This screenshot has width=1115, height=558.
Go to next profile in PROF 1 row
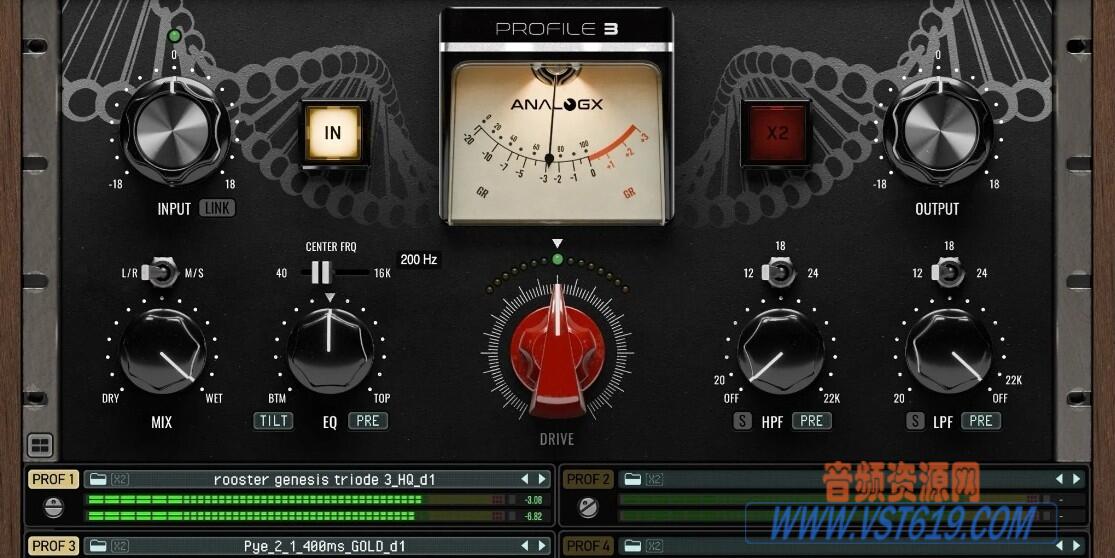[x=542, y=479]
